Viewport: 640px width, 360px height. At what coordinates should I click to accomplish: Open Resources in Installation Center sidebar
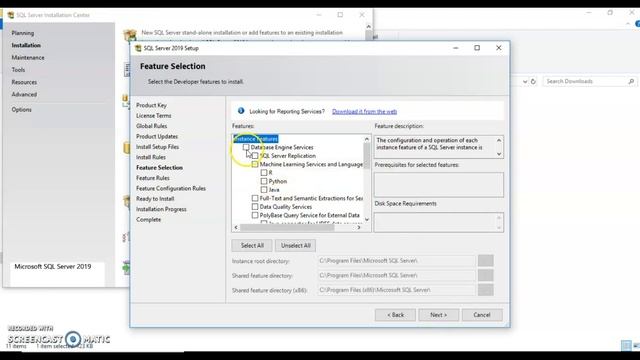coord(24,82)
